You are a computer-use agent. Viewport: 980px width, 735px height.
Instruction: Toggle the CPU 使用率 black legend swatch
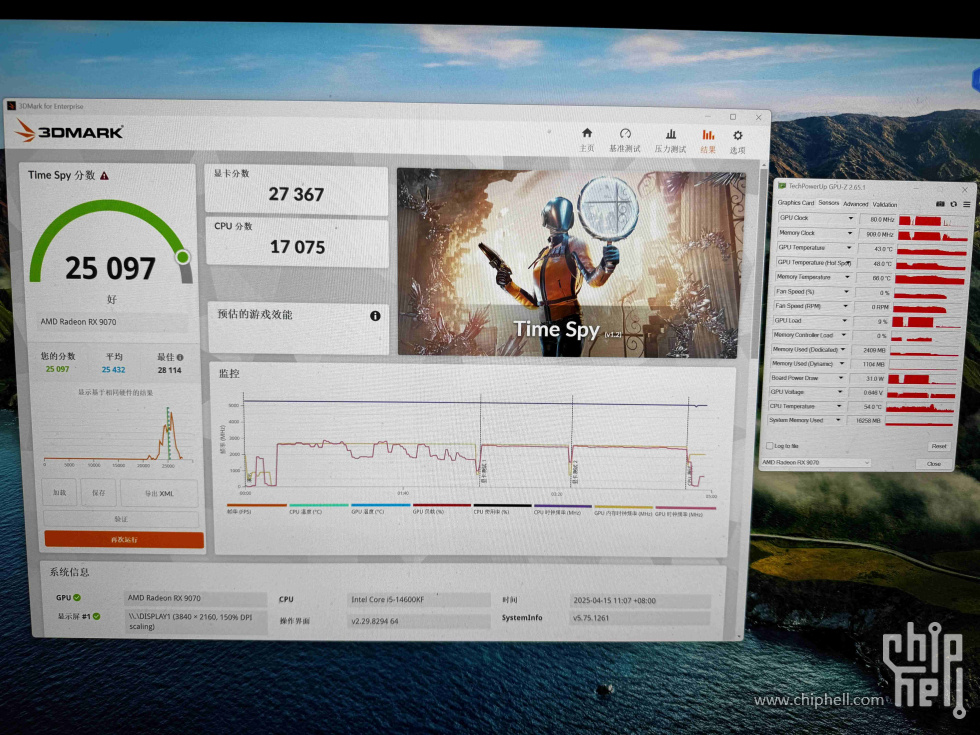tap(502, 505)
